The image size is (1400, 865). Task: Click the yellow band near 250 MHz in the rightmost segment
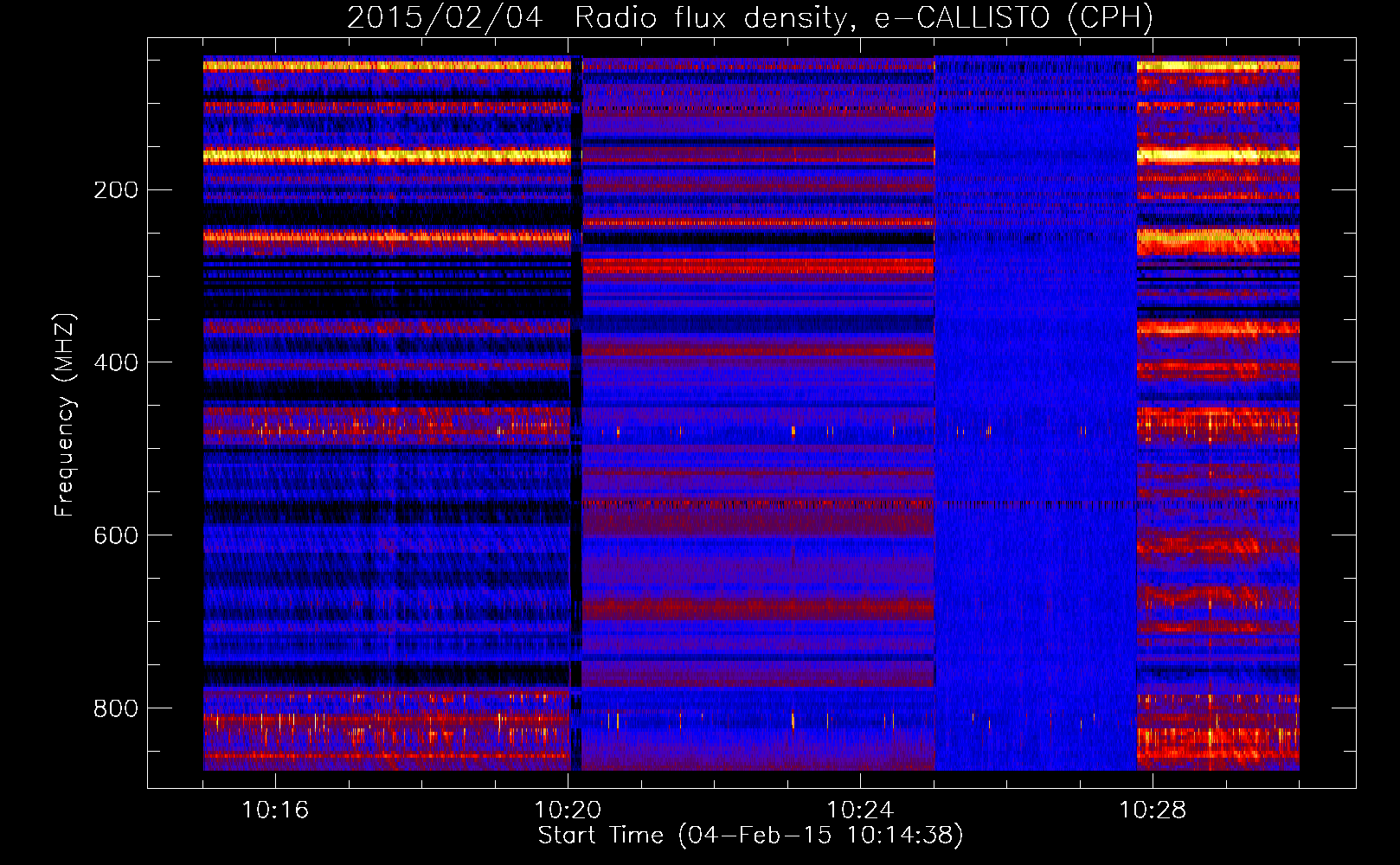coord(1217,238)
